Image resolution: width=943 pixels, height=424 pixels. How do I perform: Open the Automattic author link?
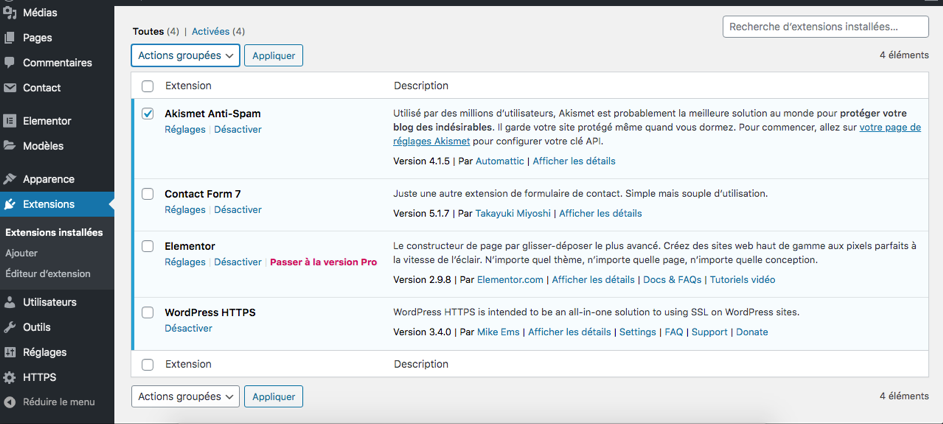(500, 161)
